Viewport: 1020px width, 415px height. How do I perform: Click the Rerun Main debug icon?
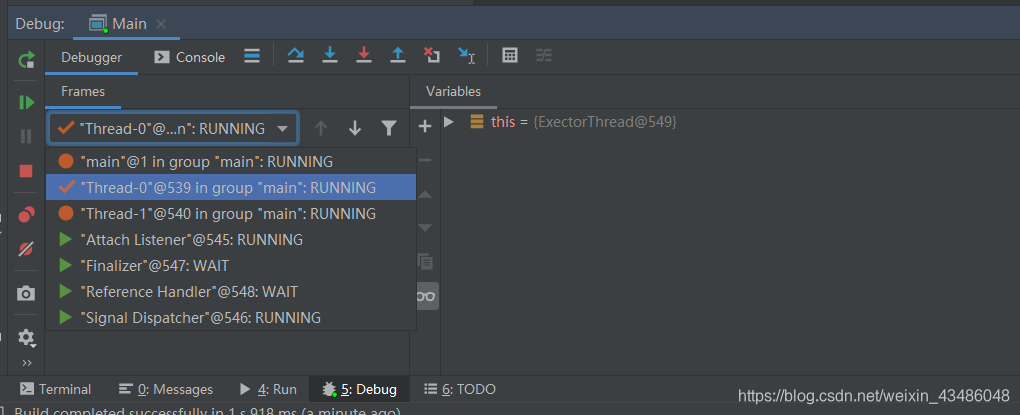pos(26,60)
